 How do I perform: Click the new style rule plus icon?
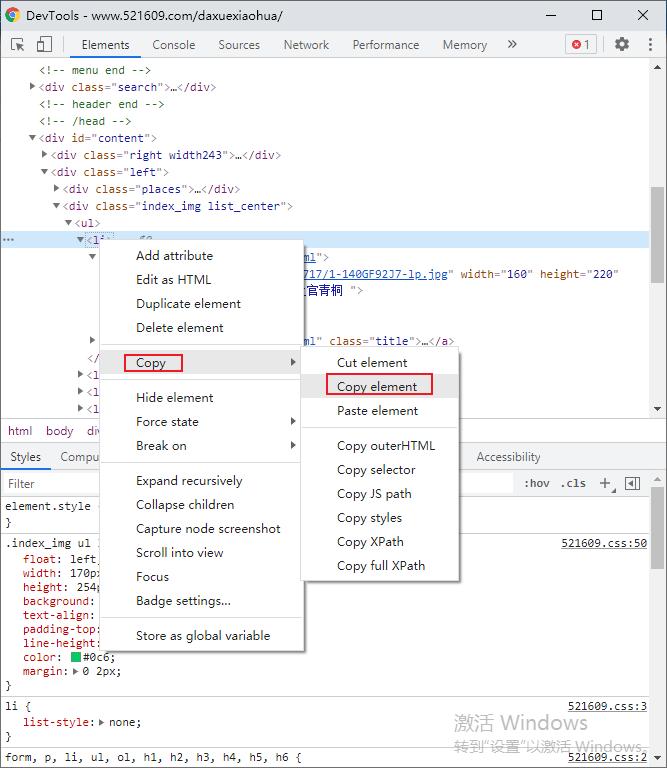click(x=605, y=483)
